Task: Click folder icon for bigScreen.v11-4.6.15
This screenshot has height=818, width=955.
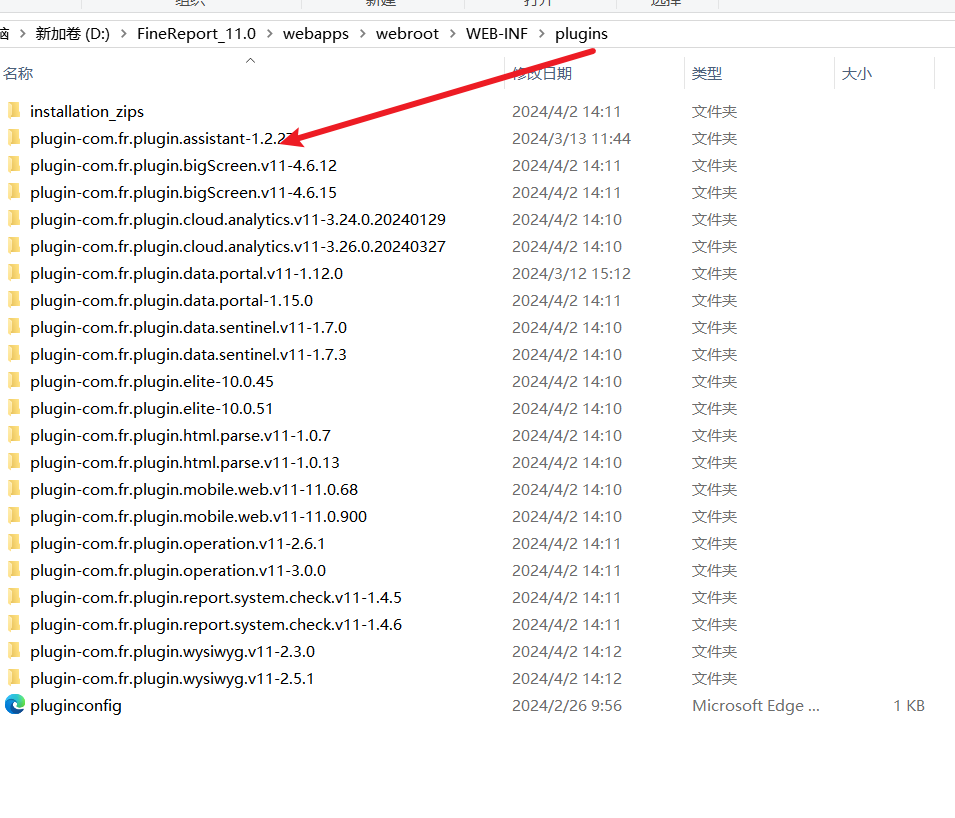Action: tap(14, 192)
